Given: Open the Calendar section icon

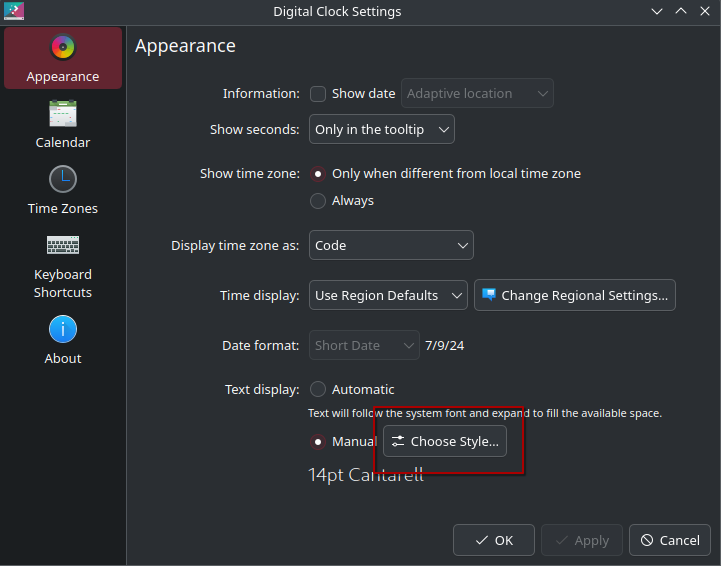Looking at the screenshot, I should 63,113.
